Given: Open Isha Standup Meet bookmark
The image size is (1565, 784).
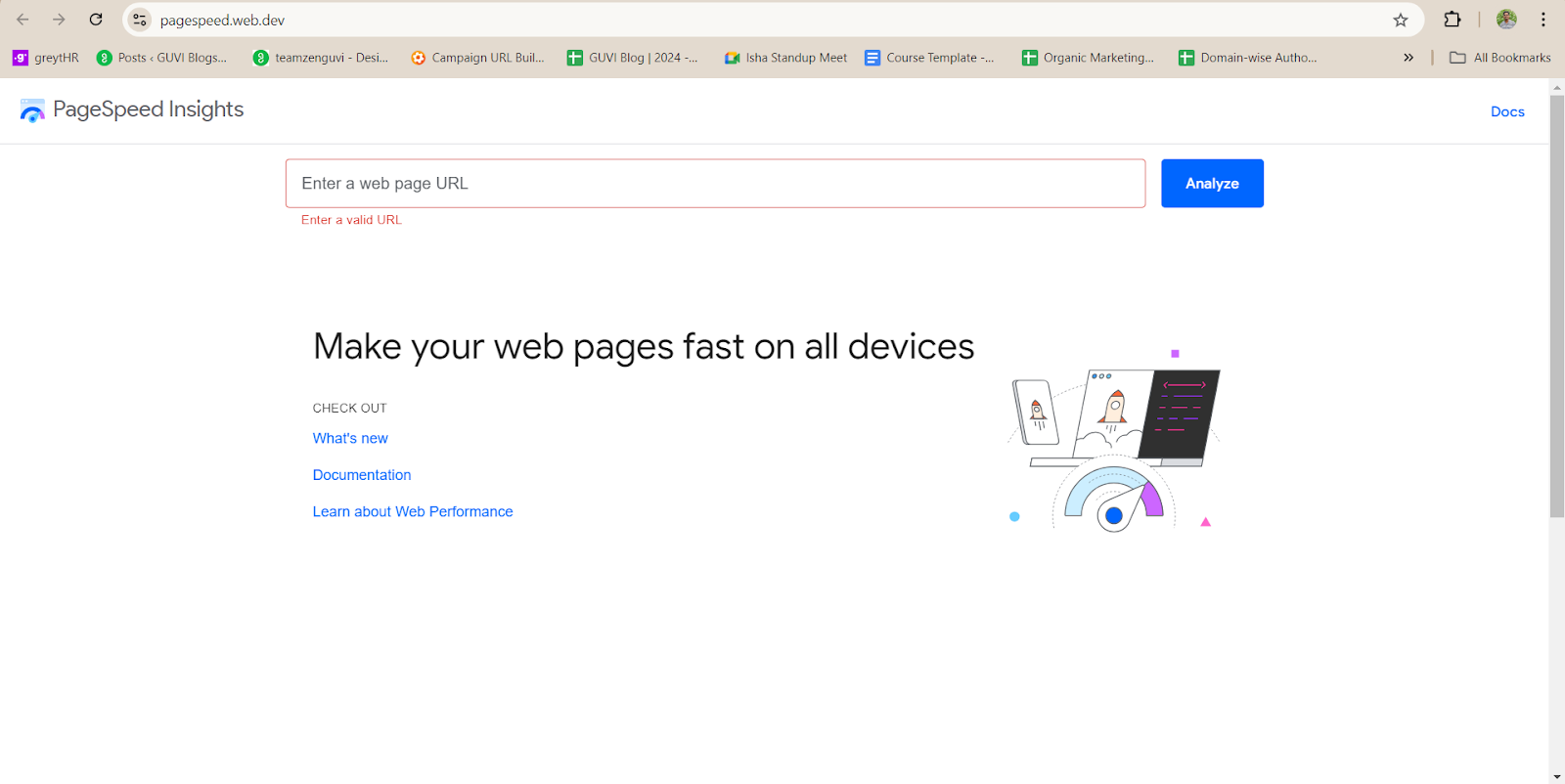Looking at the screenshot, I should coord(786,58).
